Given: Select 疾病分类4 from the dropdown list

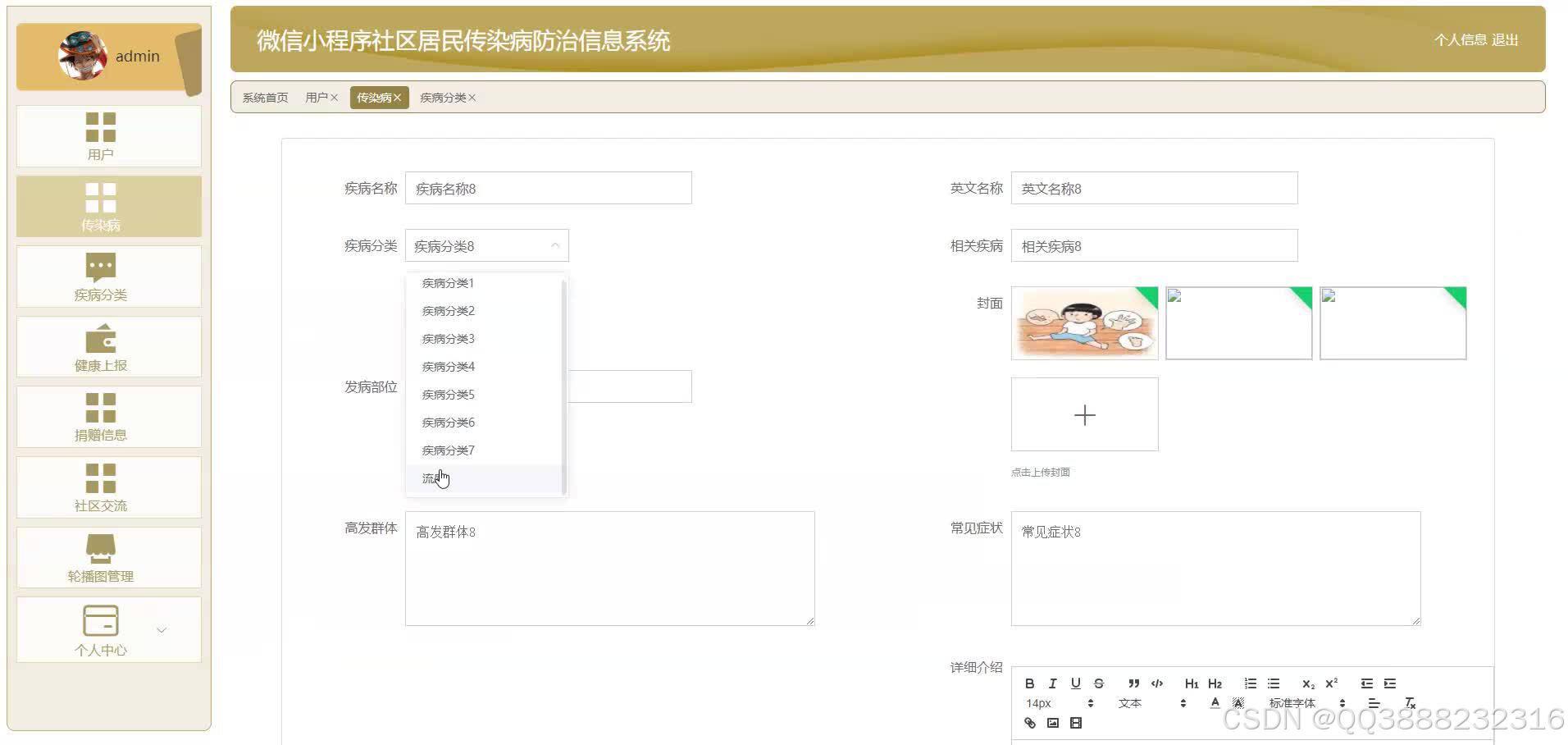Looking at the screenshot, I should coord(484,367).
